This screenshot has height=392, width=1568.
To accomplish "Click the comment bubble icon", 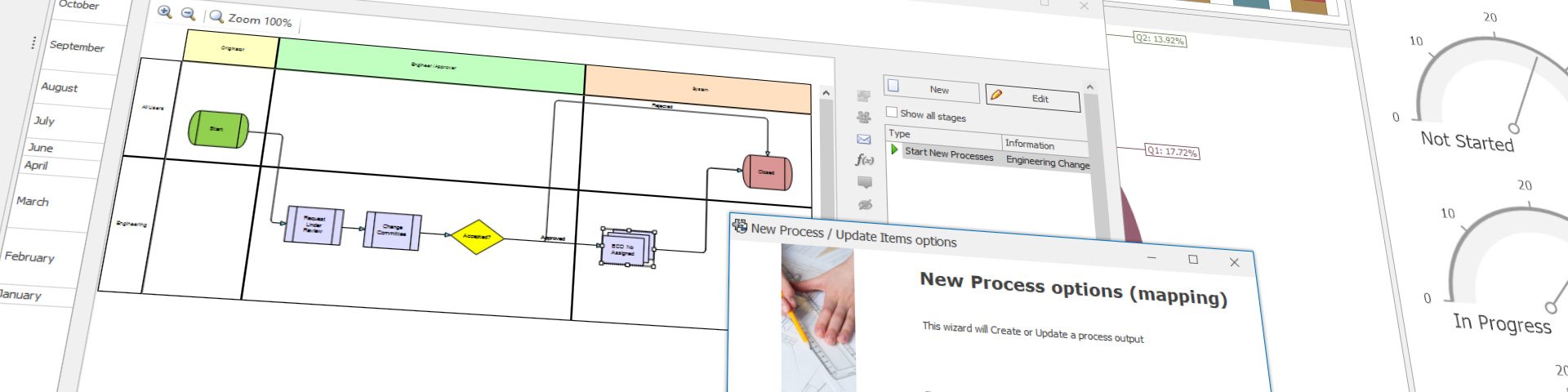I will (x=865, y=182).
